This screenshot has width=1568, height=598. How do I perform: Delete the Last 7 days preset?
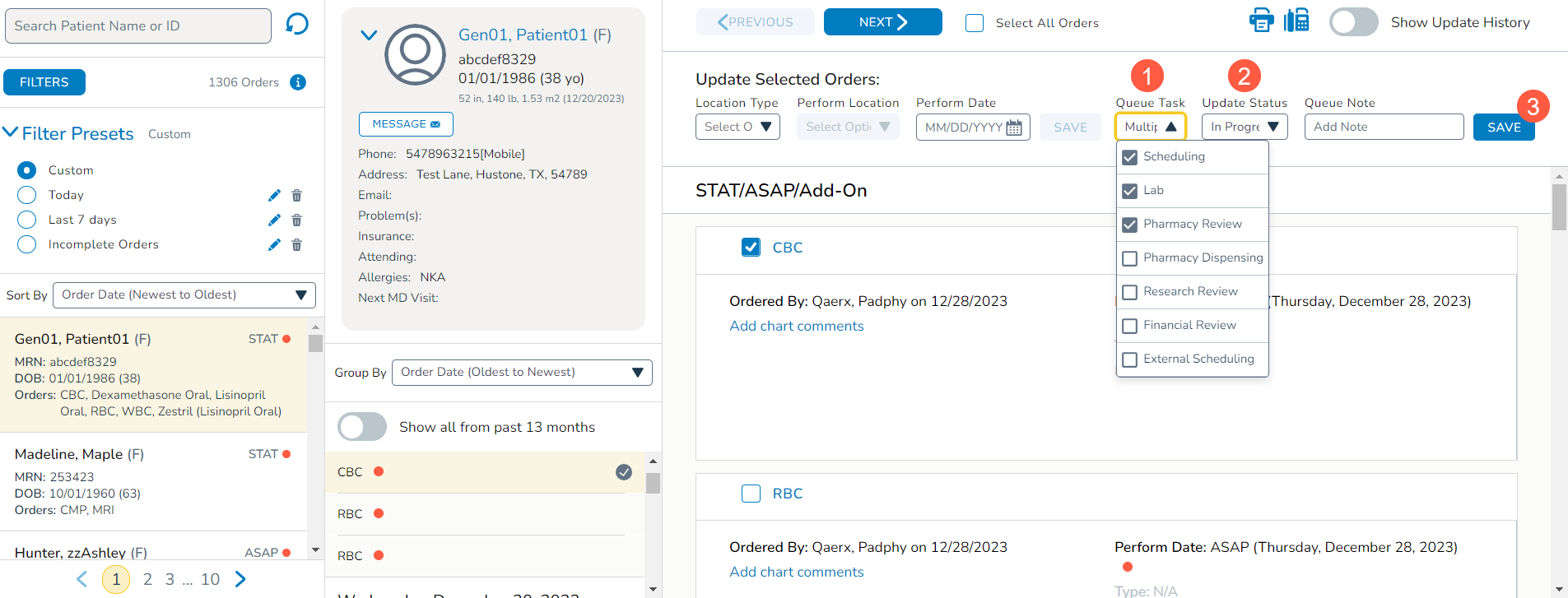click(x=297, y=220)
